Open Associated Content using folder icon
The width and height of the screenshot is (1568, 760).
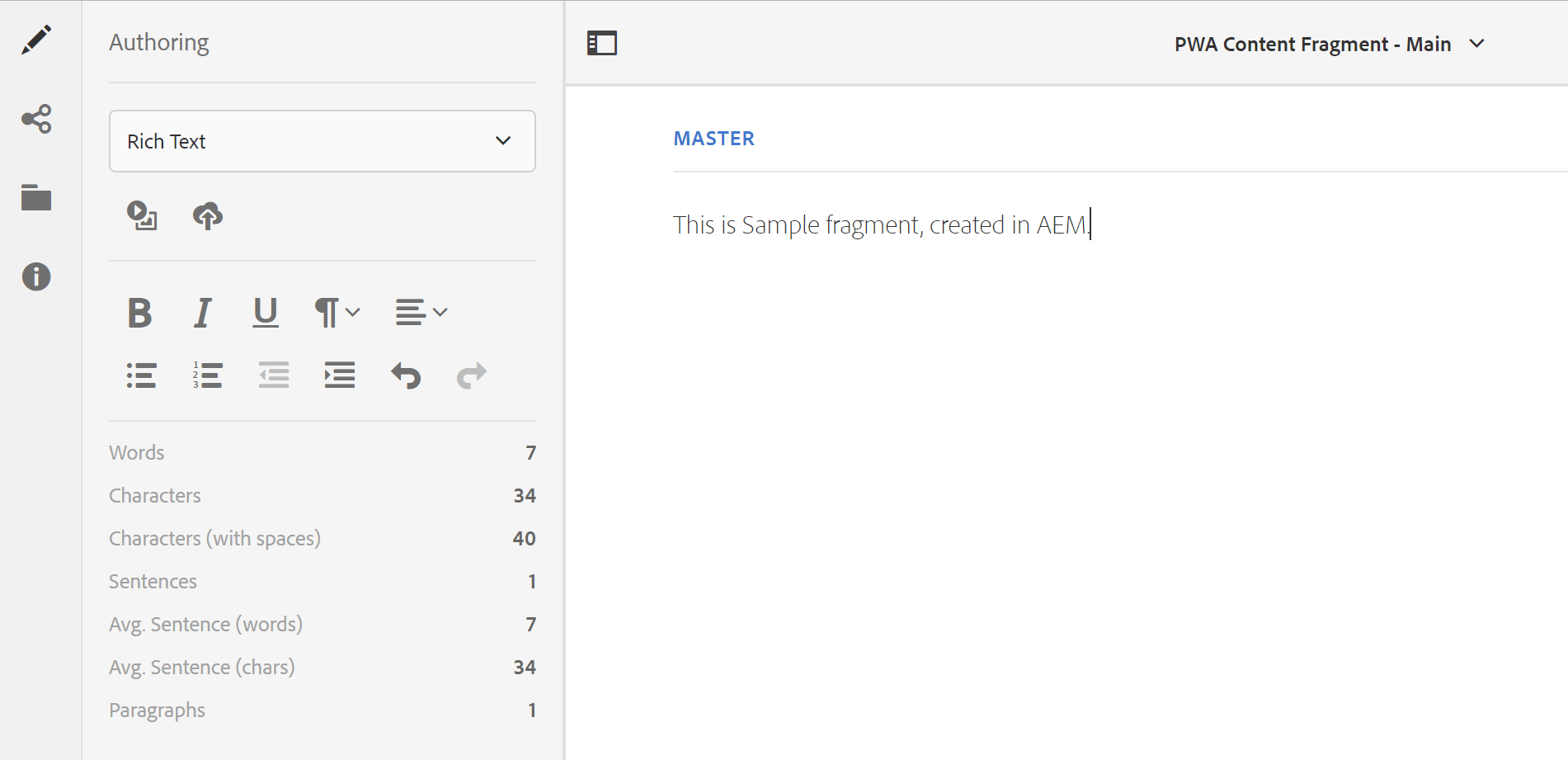click(36, 198)
